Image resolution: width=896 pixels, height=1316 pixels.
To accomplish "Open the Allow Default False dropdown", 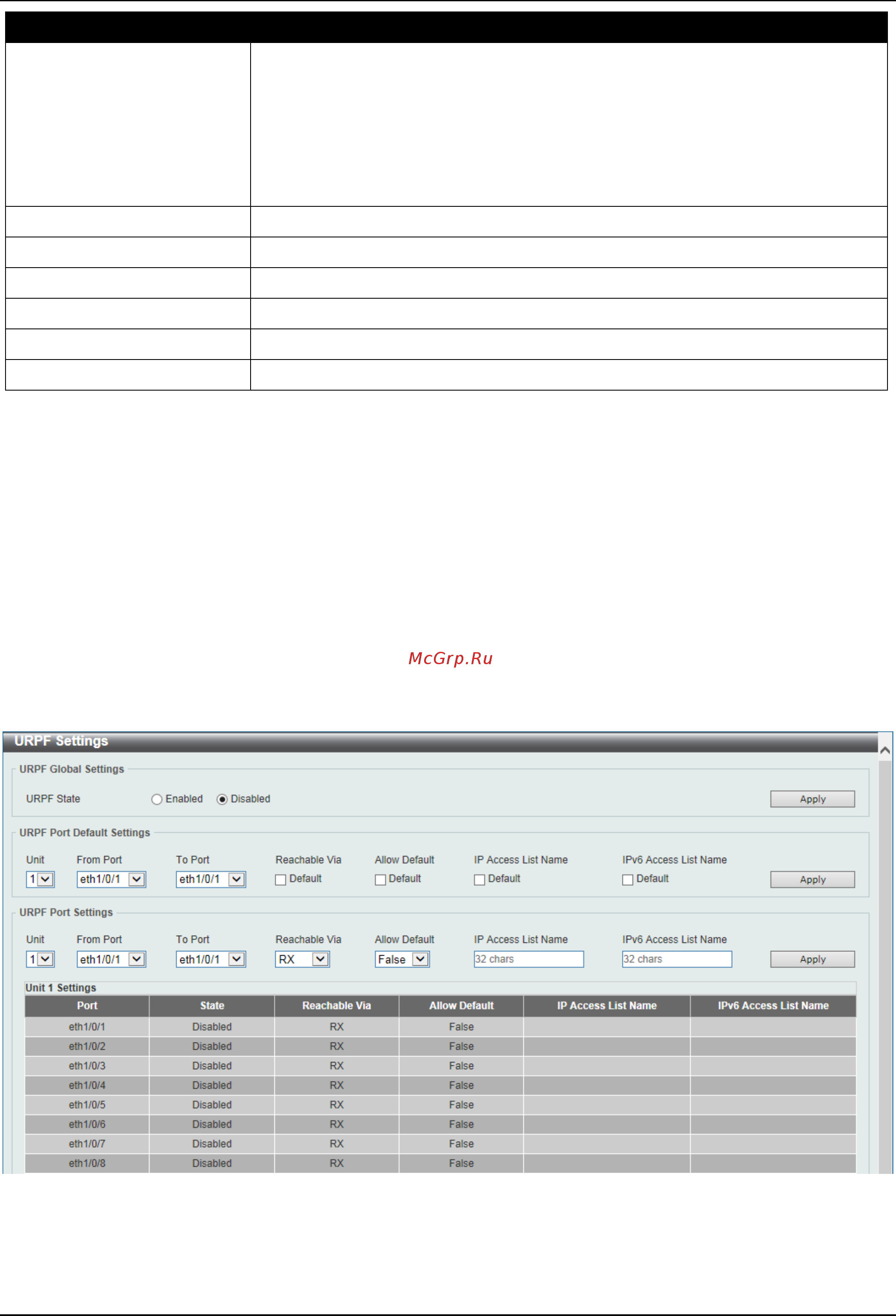I will pyautogui.click(x=402, y=959).
